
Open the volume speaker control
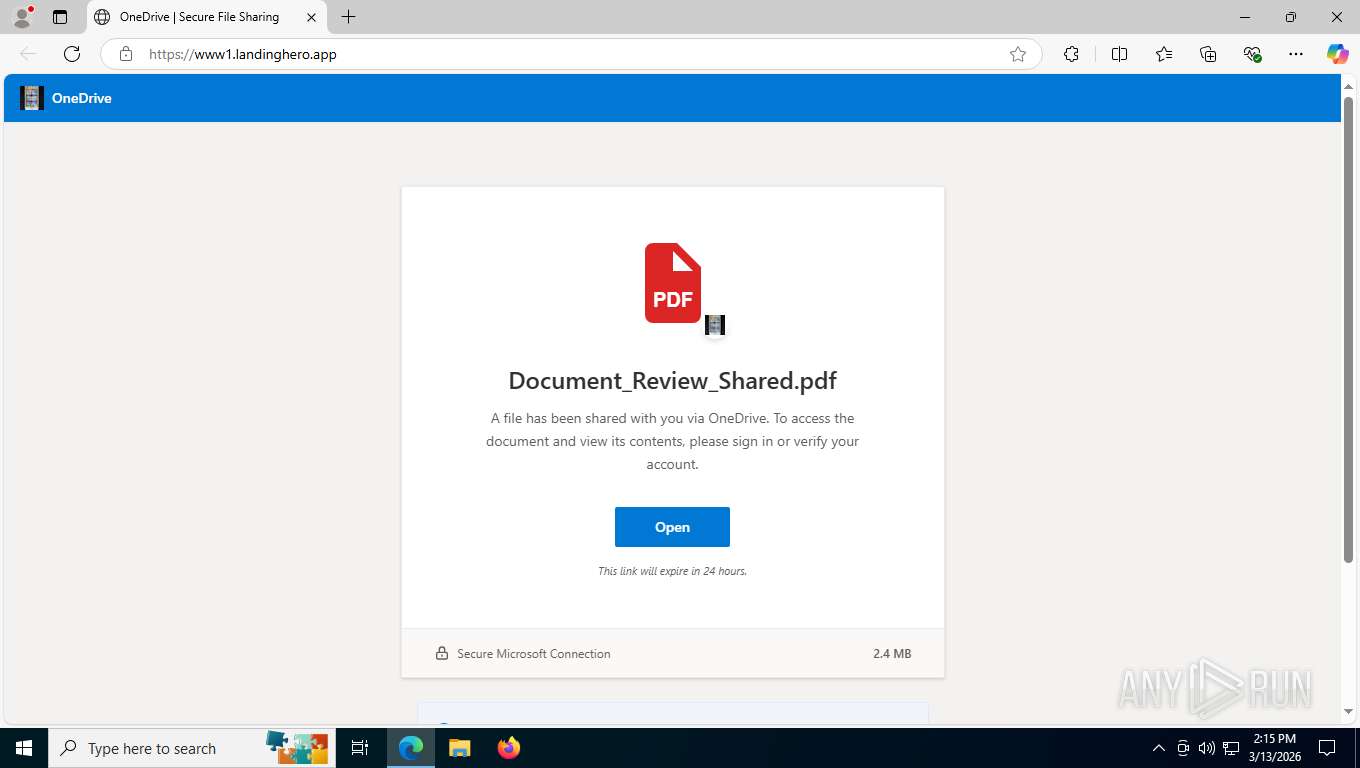tap(1207, 748)
